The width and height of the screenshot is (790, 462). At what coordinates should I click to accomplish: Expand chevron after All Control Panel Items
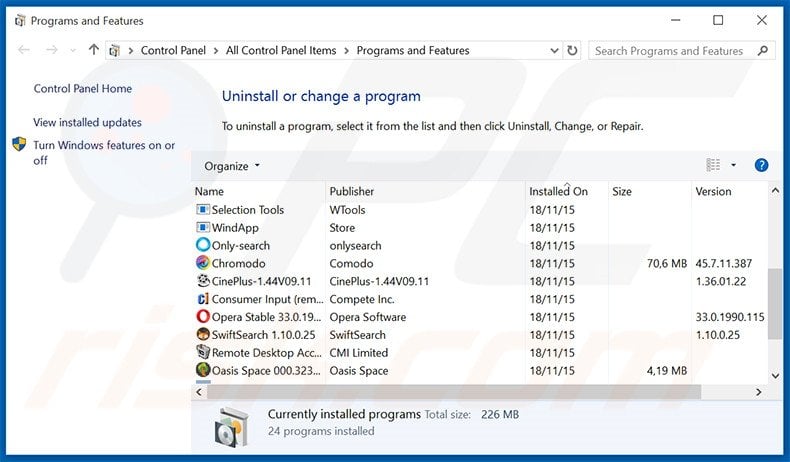[347, 50]
